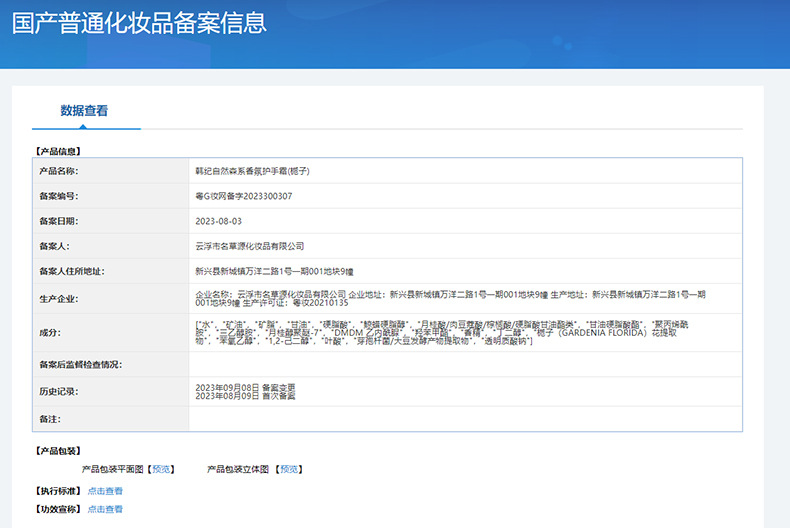Select the 备案人 label cell

111,246
